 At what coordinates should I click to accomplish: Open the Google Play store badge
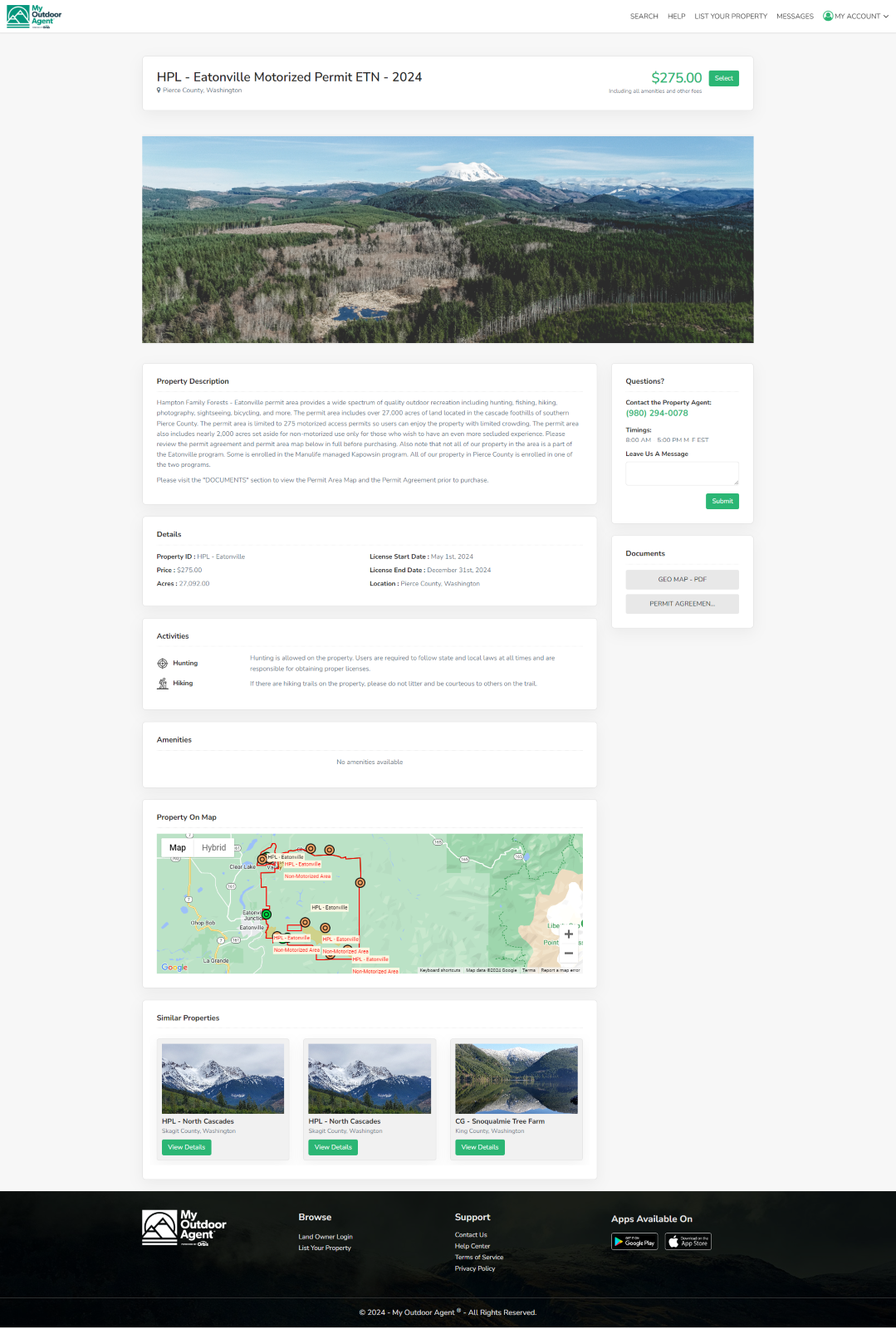(634, 1242)
